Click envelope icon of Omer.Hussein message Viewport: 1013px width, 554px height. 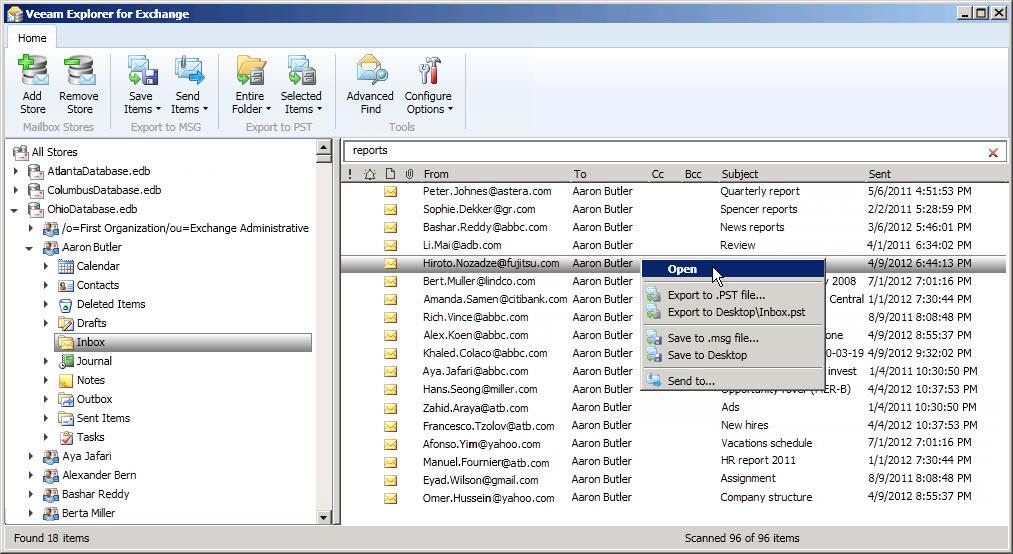(390, 498)
